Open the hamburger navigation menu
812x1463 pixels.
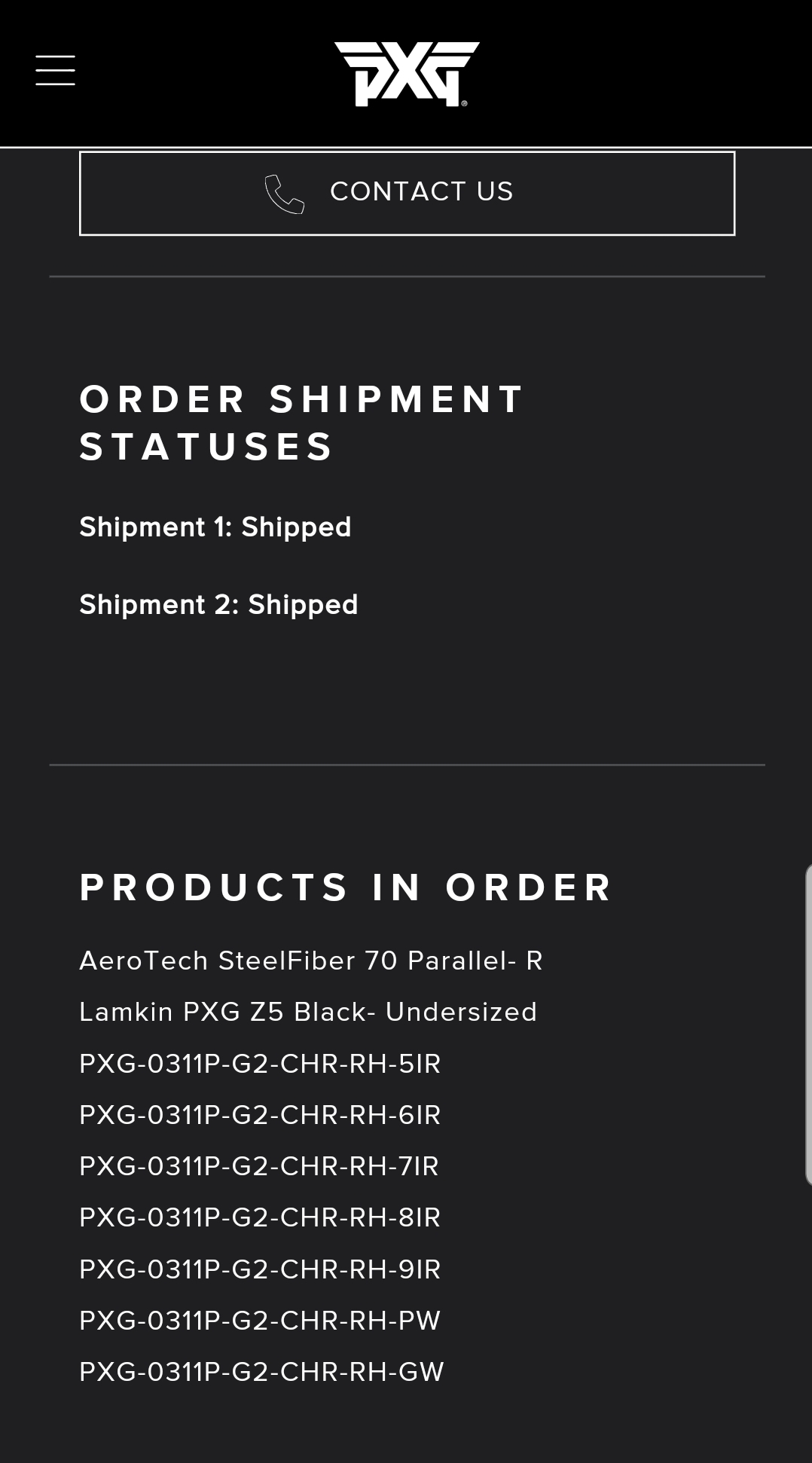click(55, 70)
